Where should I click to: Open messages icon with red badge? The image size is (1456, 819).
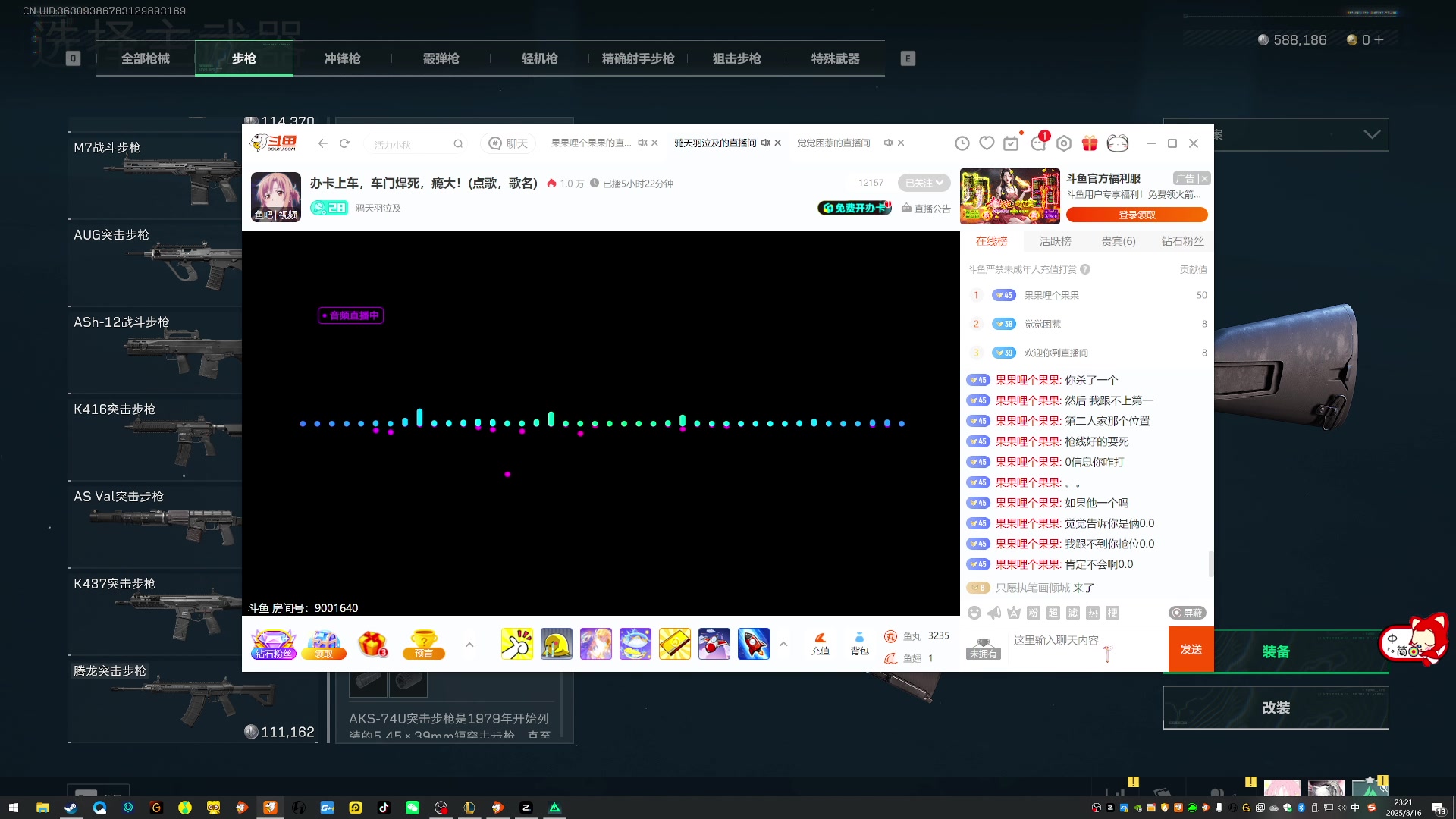click(x=1038, y=143)
